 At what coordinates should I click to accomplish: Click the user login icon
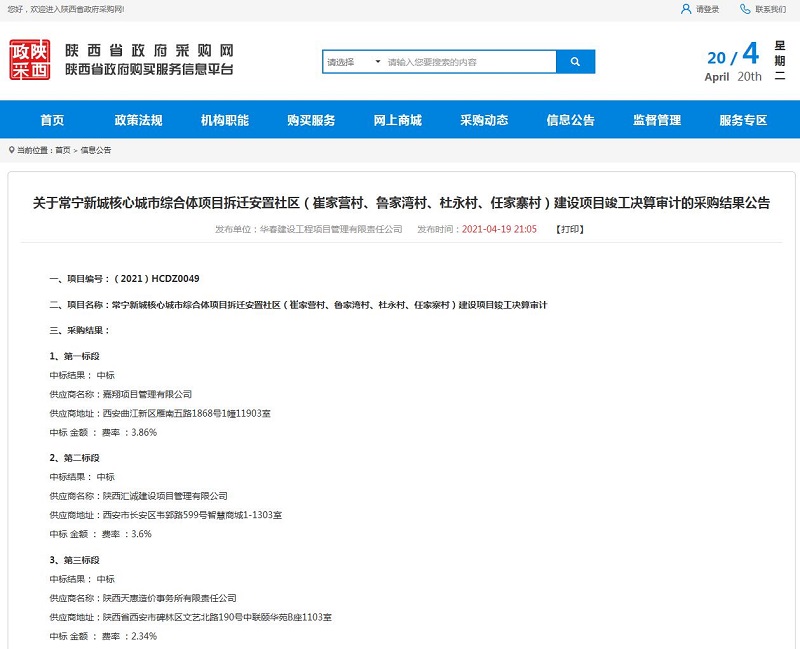[686, 9]
